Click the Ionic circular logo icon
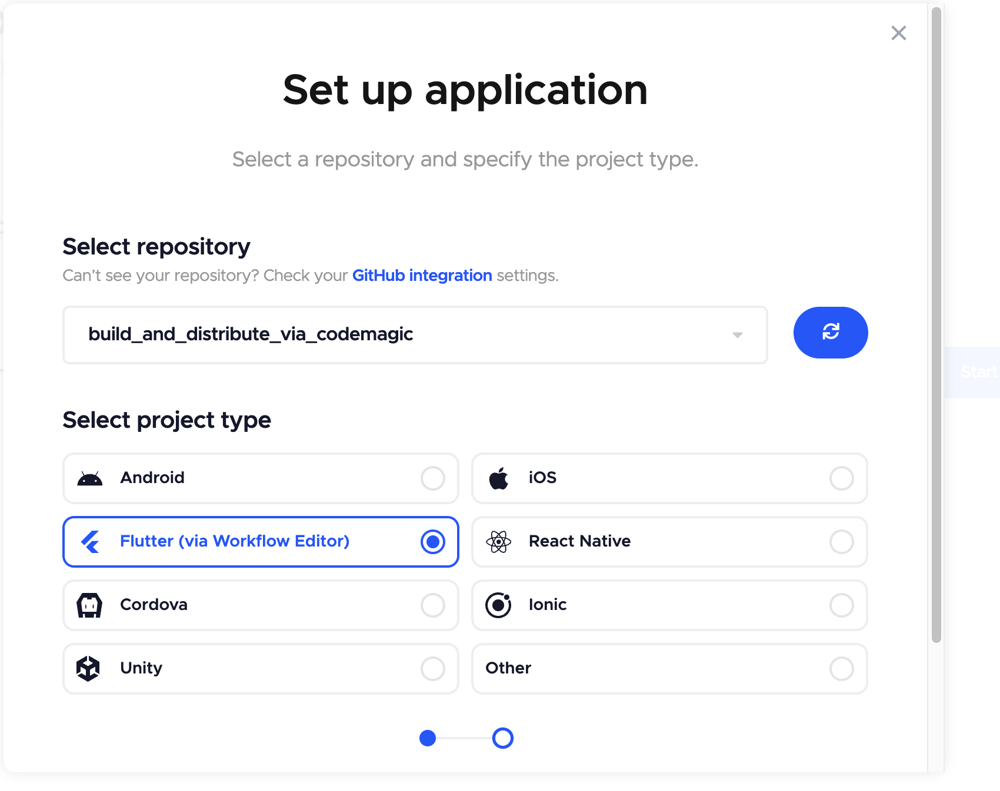1000x791 pixels. [x=498, y=605]
